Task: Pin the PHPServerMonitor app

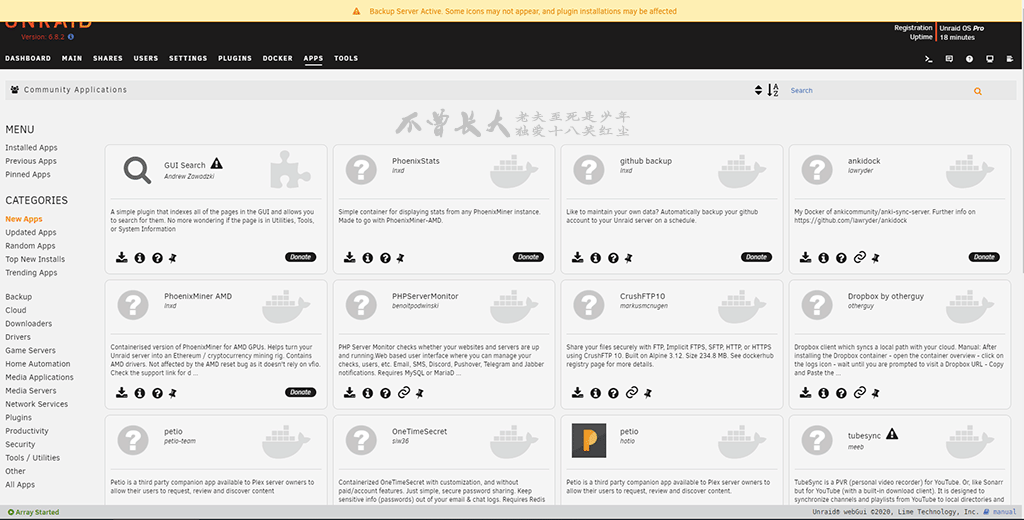Action: 421,393
